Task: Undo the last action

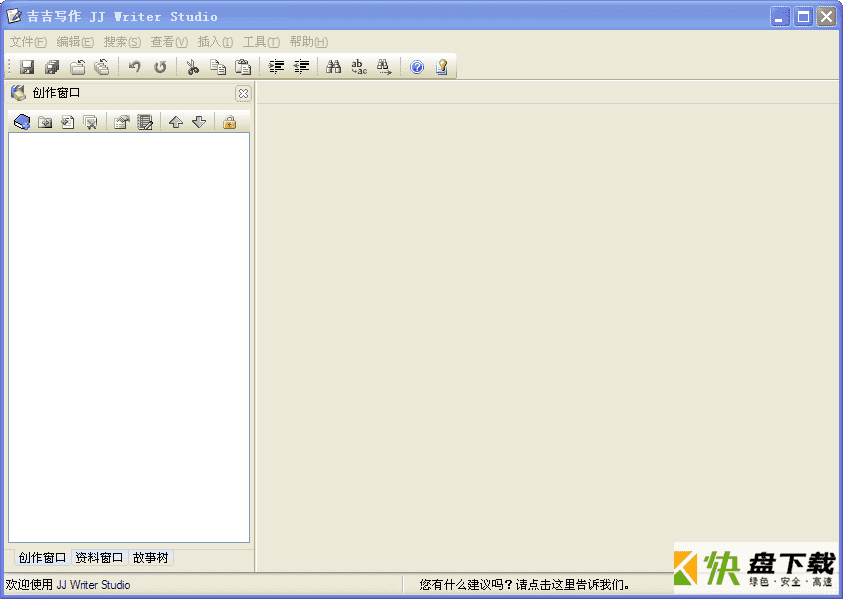Action: point(134,67)
